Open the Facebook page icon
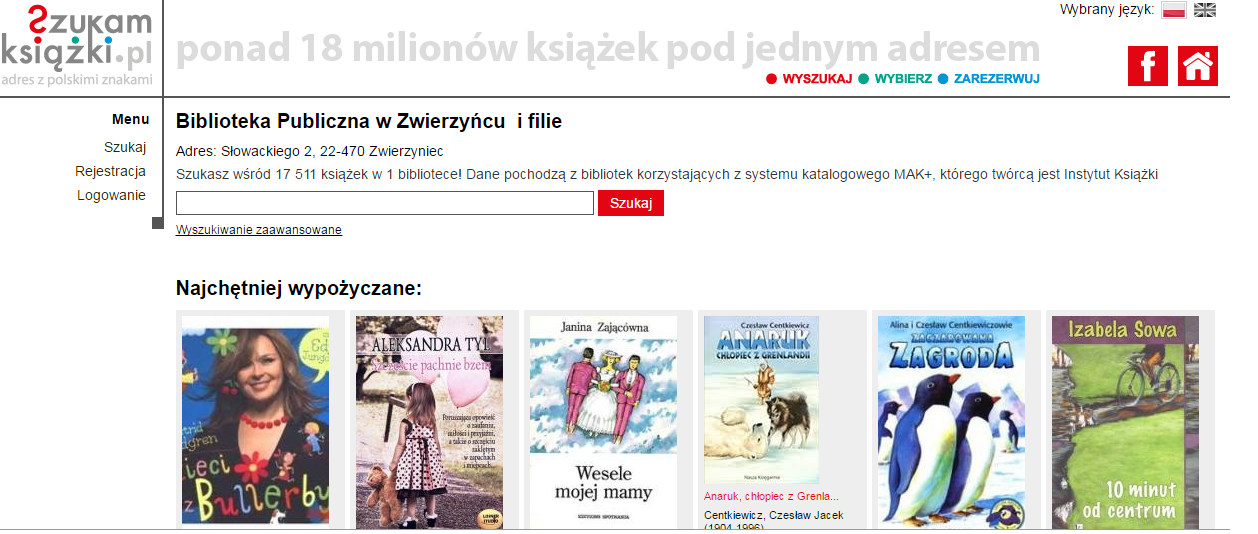Screen dimensions: 1258x534 [1148, 66]
